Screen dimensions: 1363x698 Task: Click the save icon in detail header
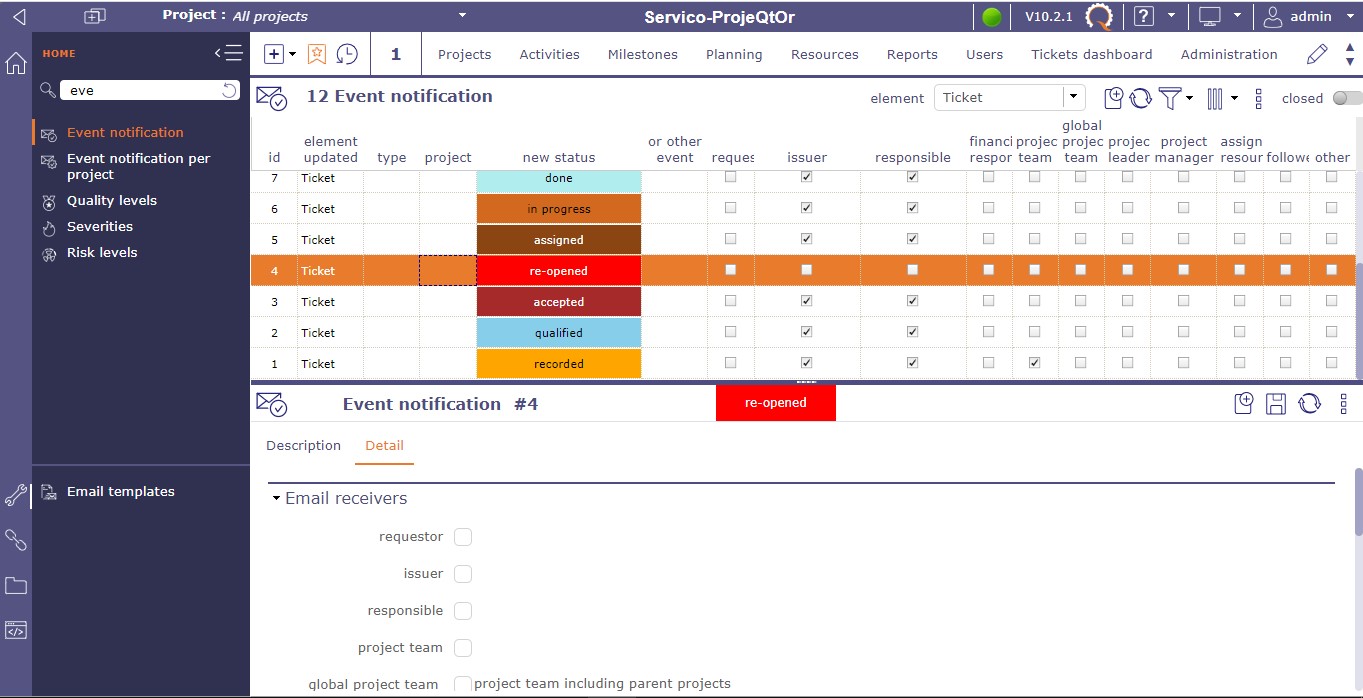point(1276,404)
